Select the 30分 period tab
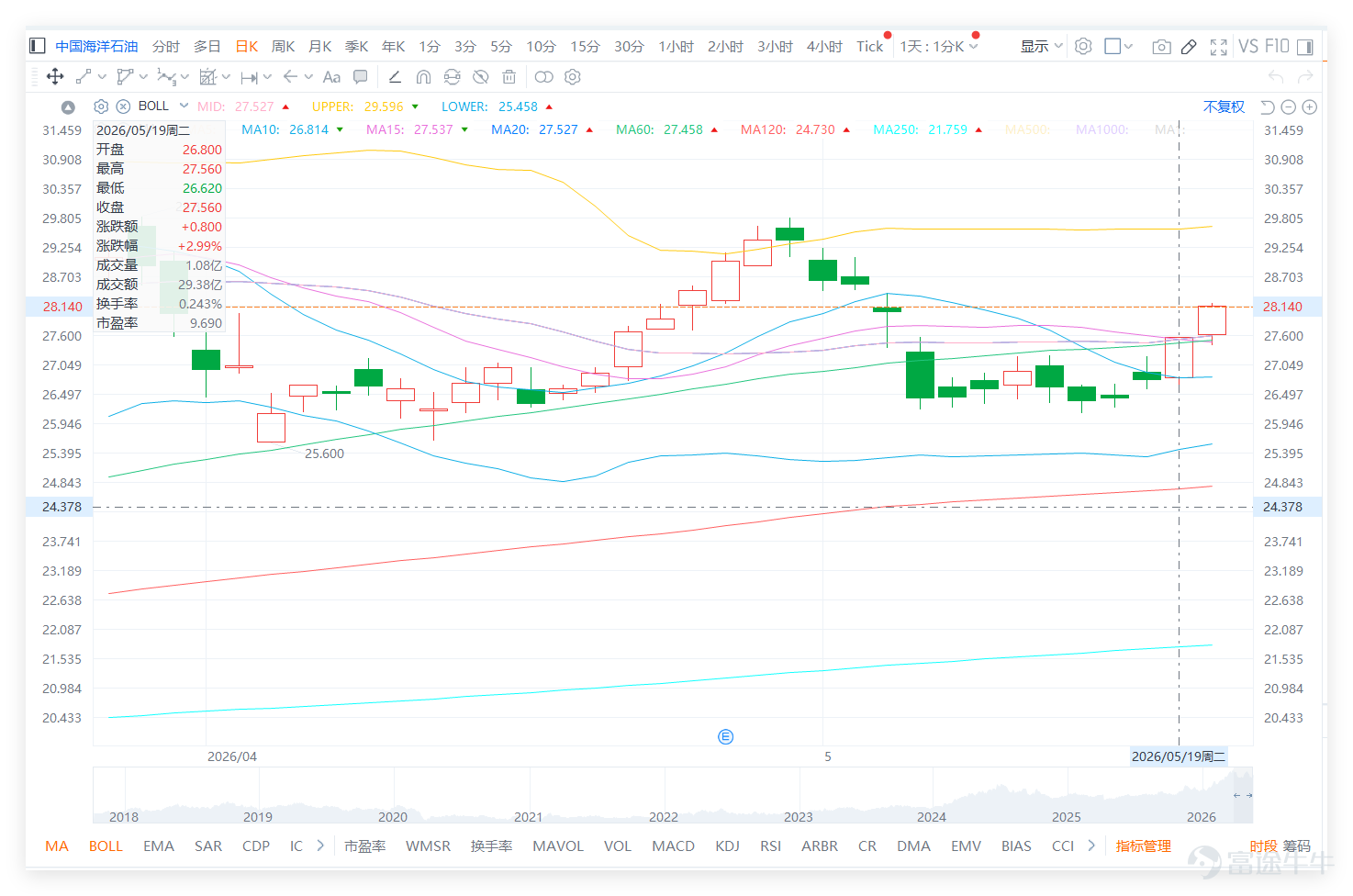The height and width of the screenshot is (896, 1353). [629, 46]
